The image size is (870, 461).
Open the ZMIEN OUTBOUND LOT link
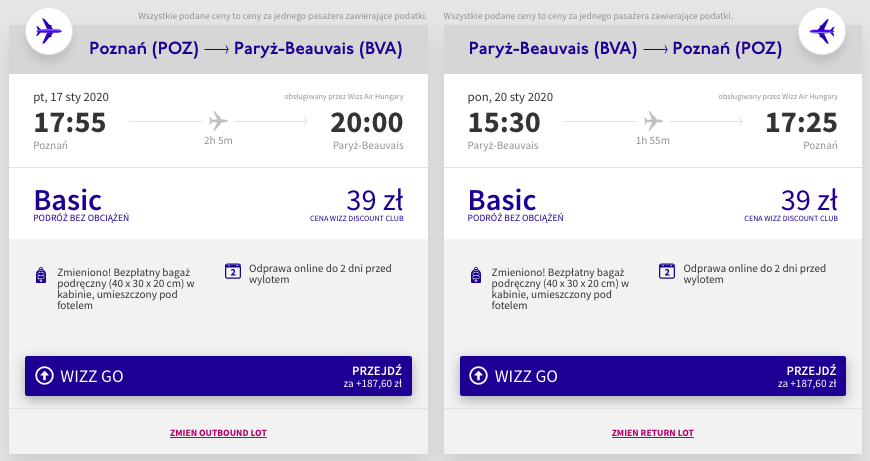point(218,433)
